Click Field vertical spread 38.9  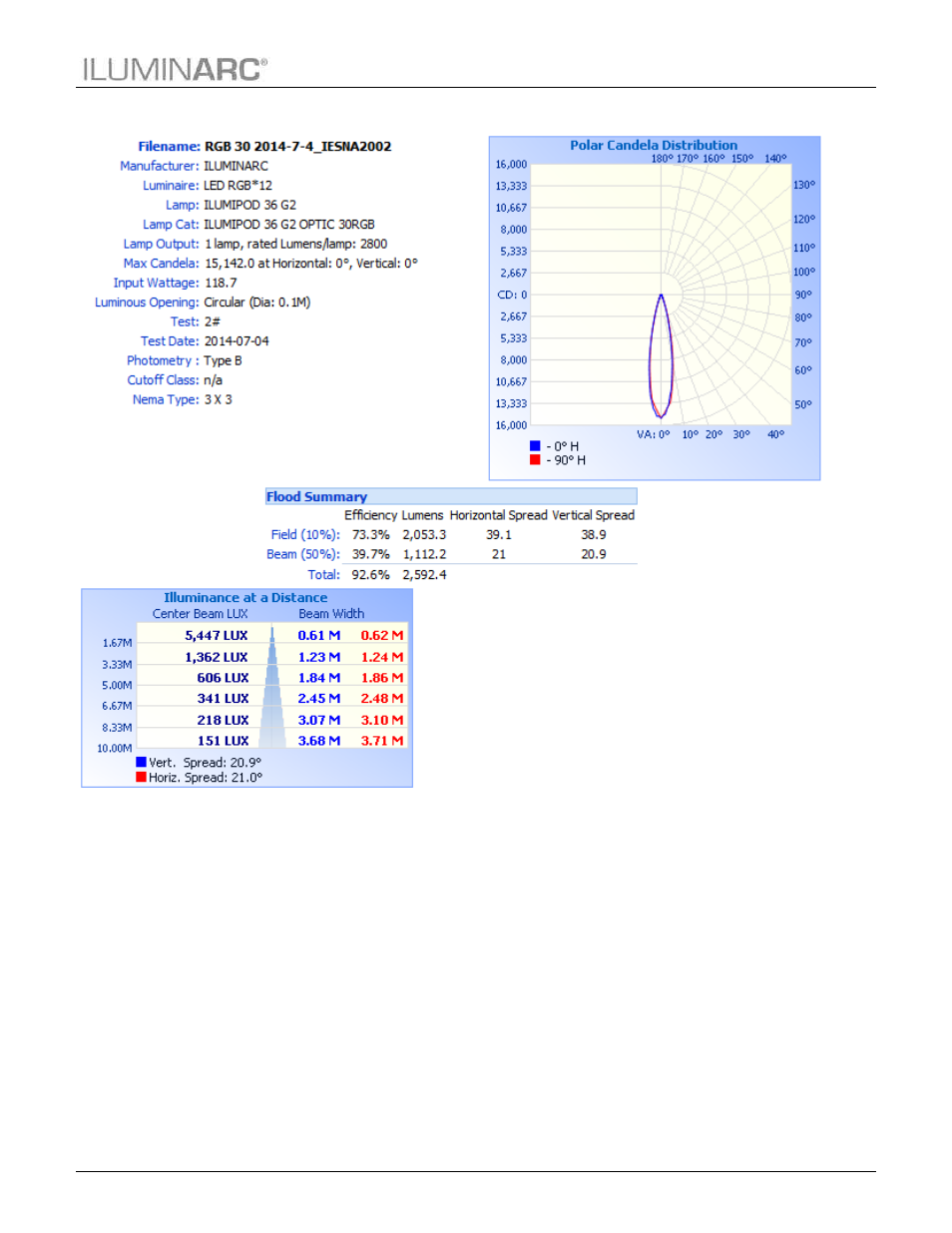[x=594, y=535]
